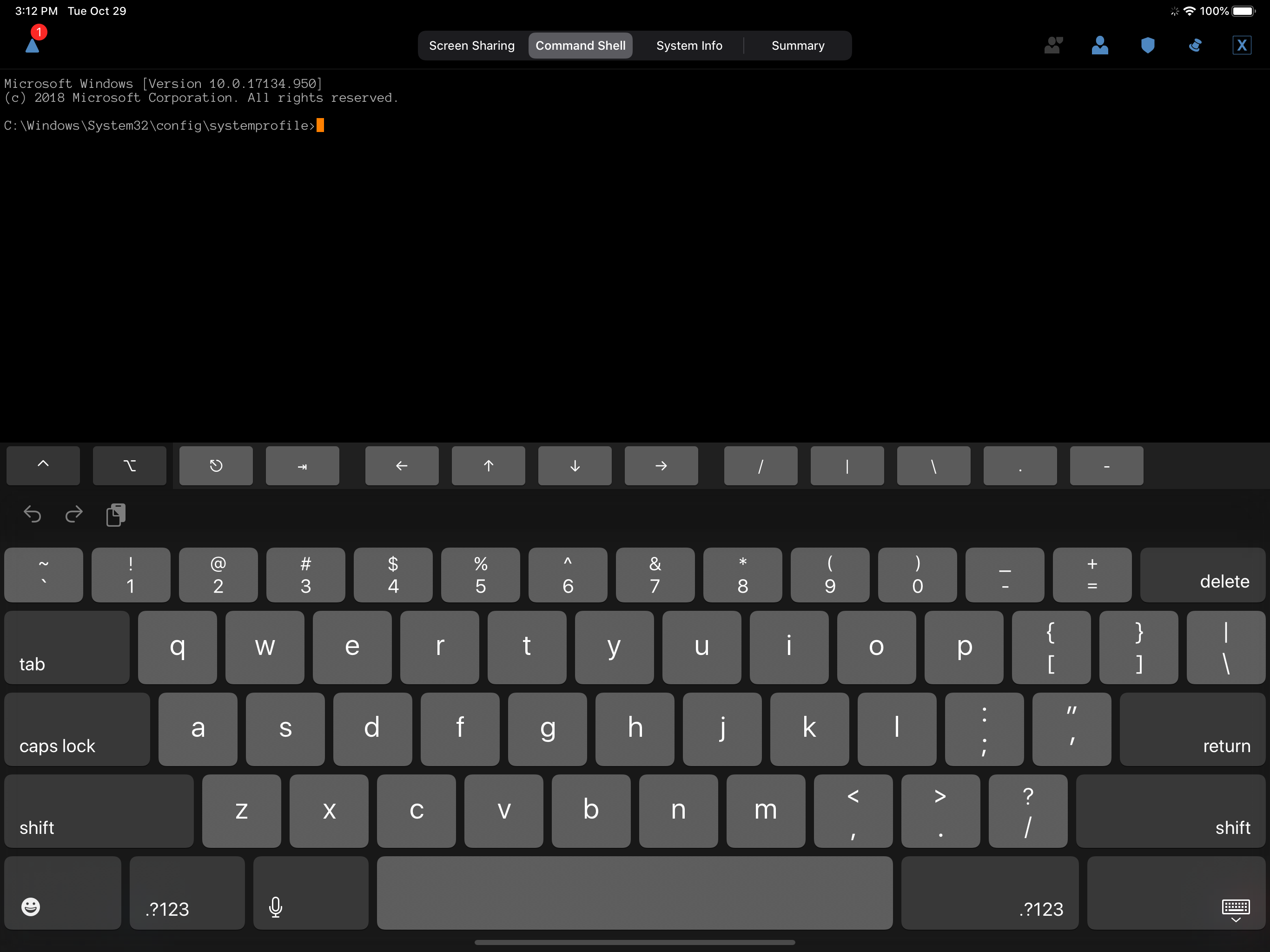Toggle the option modifier key
Viewport: 1270px width, 952px height.
[129, 466]
